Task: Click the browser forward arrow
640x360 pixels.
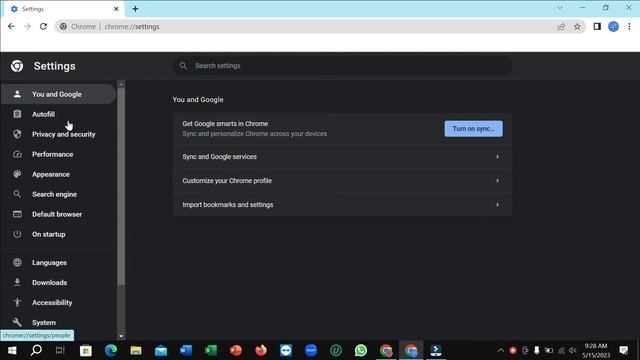Action: point(27,27)
